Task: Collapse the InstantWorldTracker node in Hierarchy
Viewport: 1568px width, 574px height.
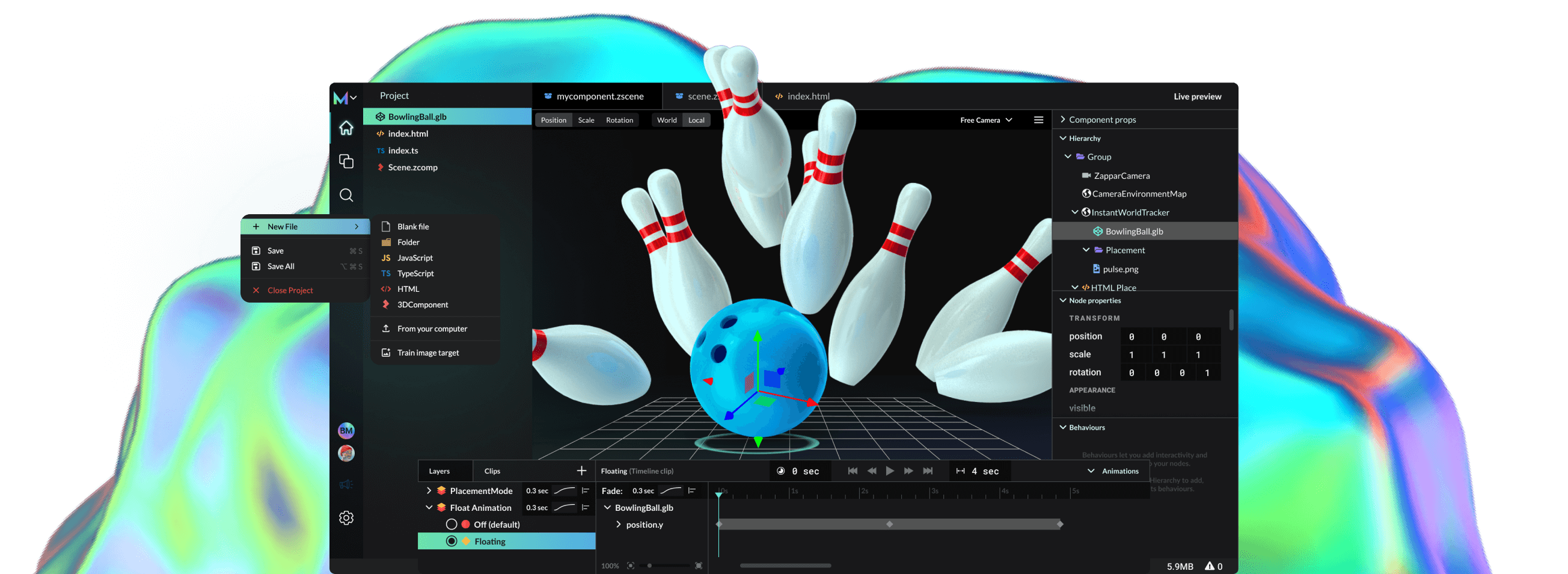Action: [1075, 212]
